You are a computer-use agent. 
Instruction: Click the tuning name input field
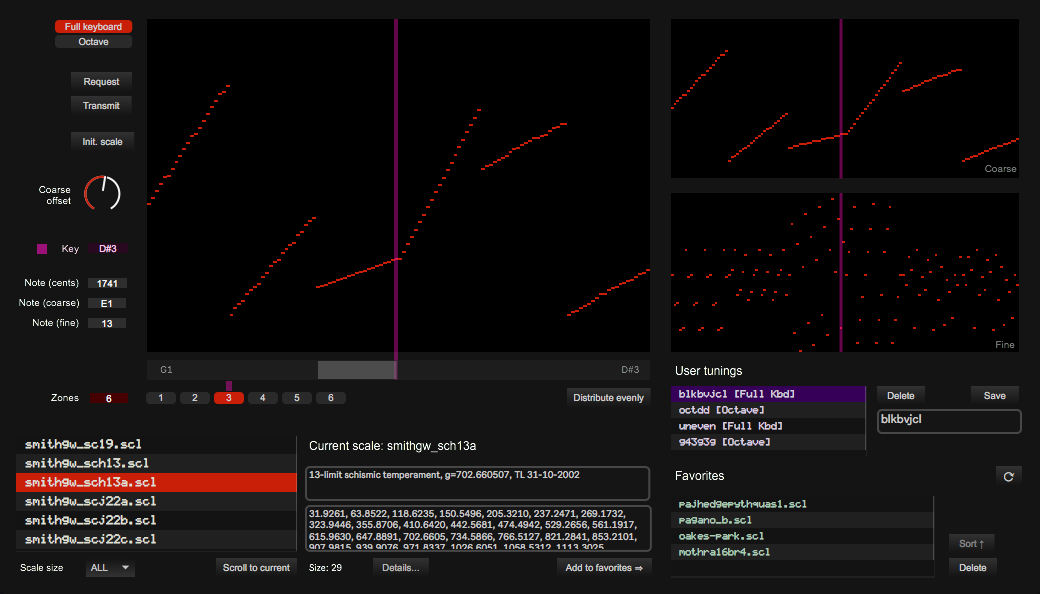pos(948,421)
